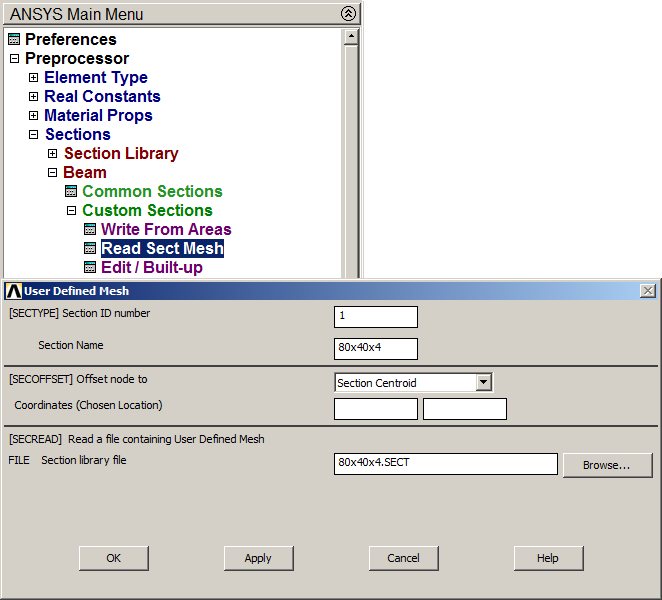Screen dimensions: 662x600
Task: Click the Read Sect Mesh icon
Action: tap(90, 249)
